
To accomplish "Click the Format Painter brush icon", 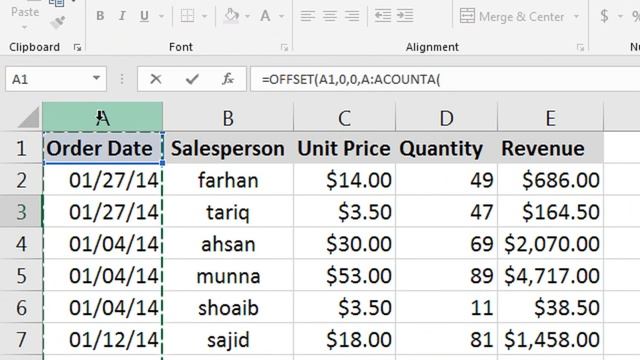I will pos(58,22).
